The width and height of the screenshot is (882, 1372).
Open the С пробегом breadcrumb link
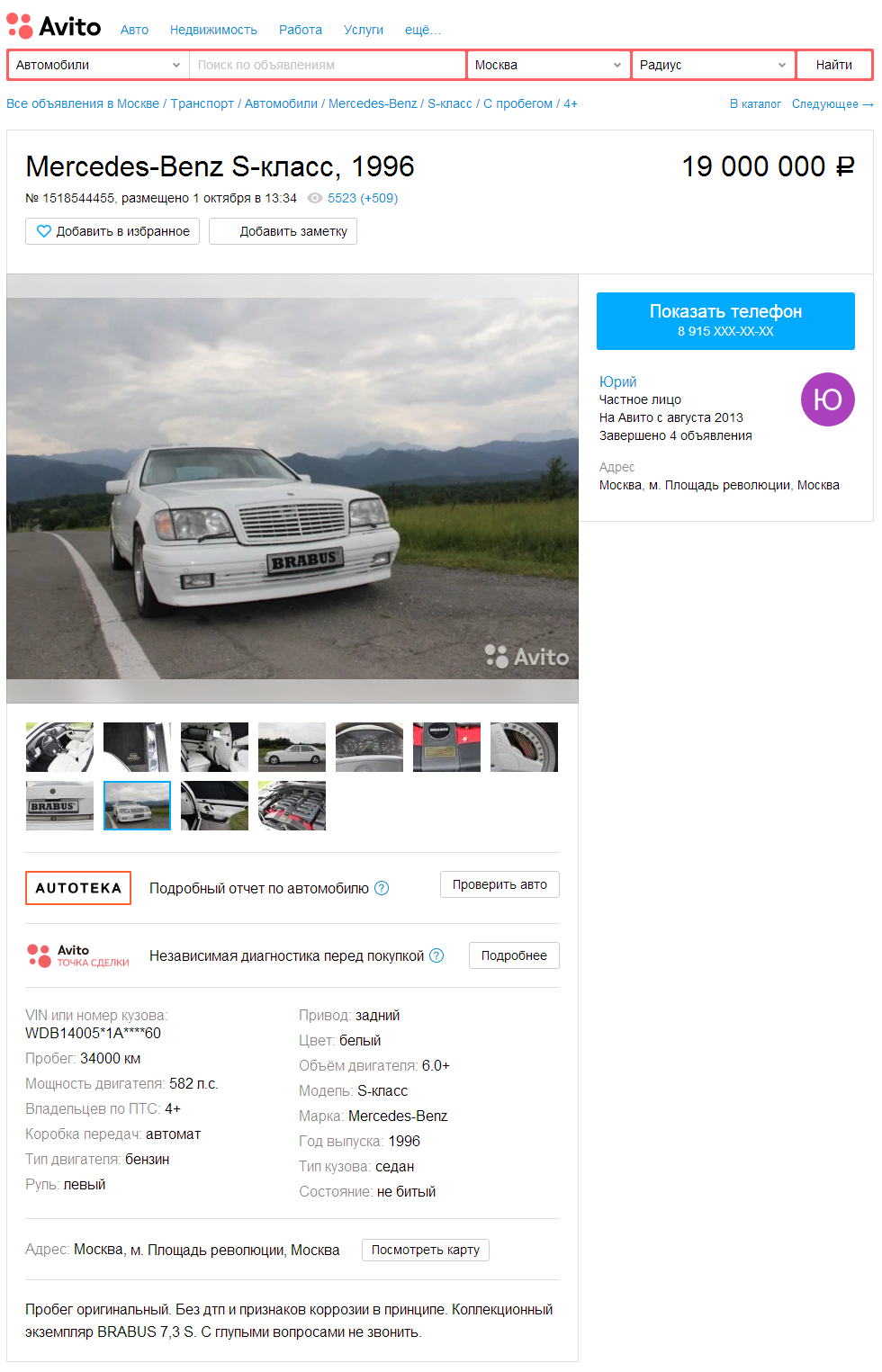[x=518, y=103]
